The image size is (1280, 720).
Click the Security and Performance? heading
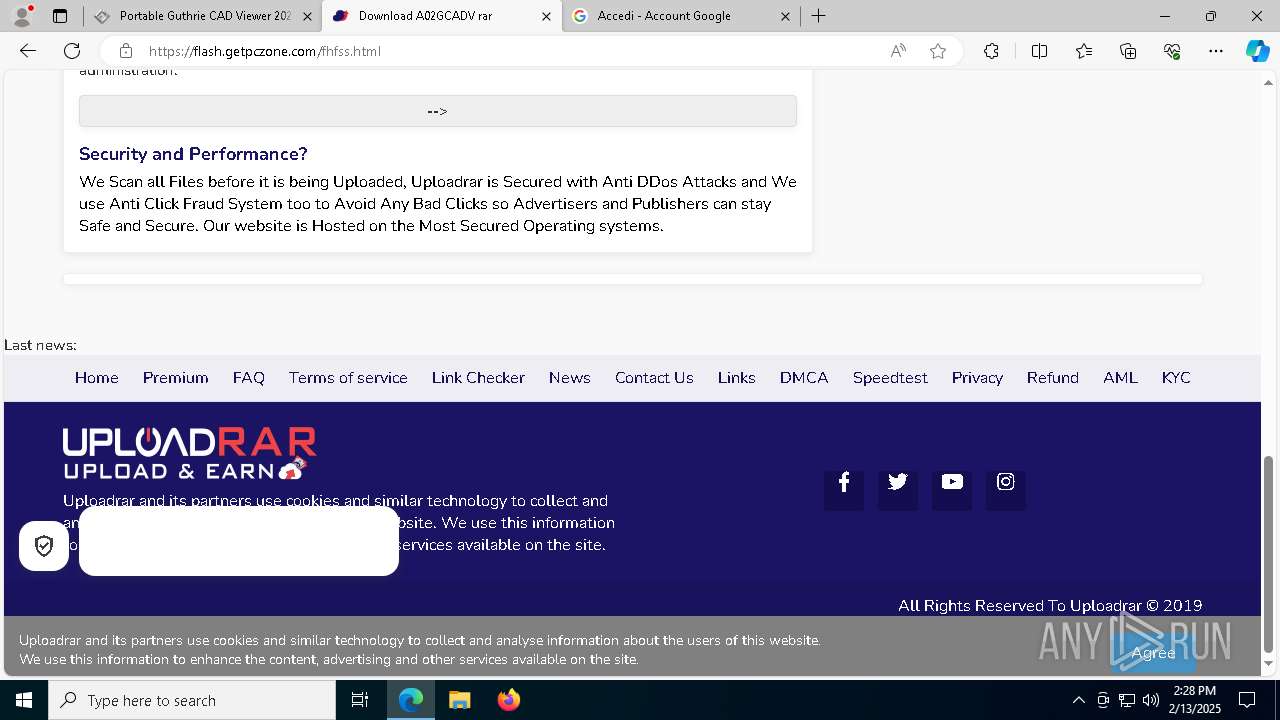193,154
